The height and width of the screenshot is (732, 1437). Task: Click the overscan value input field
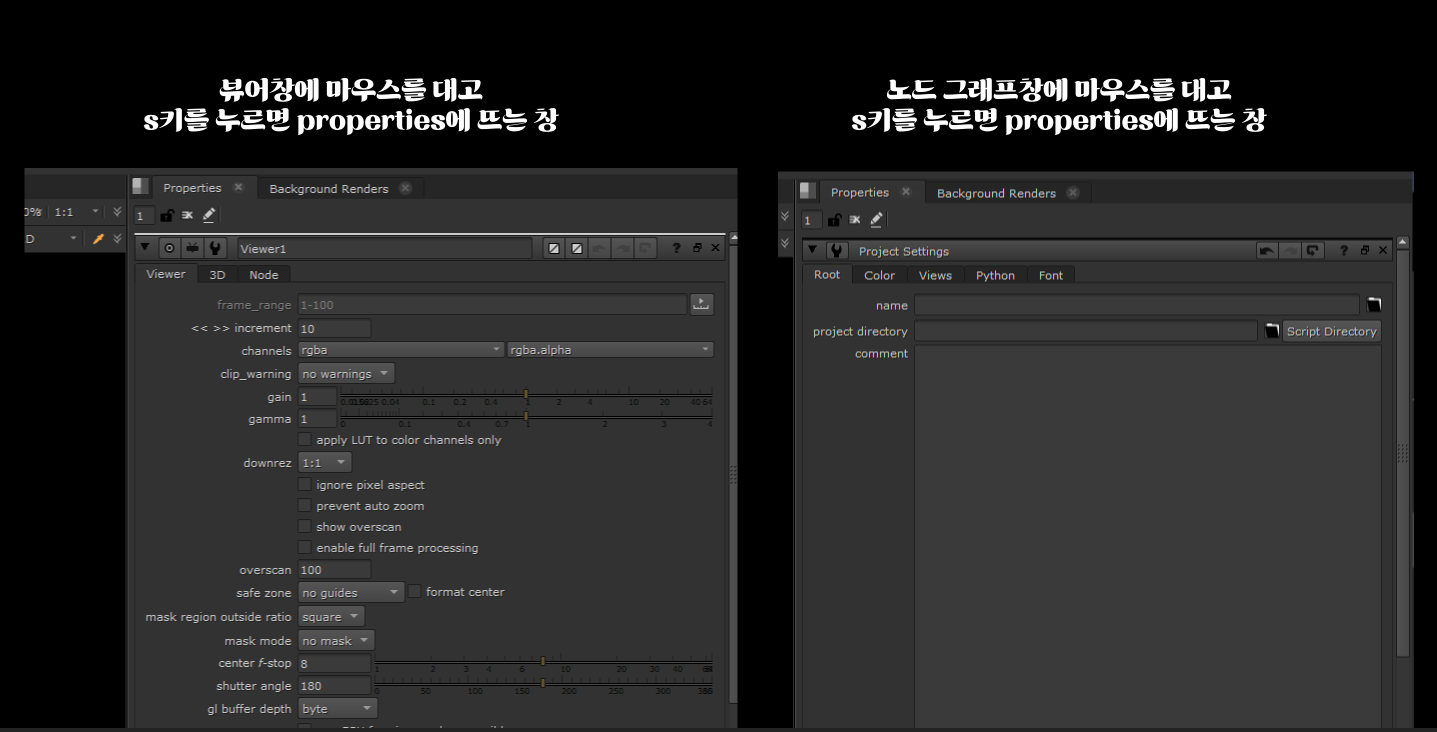pos(334,570)
